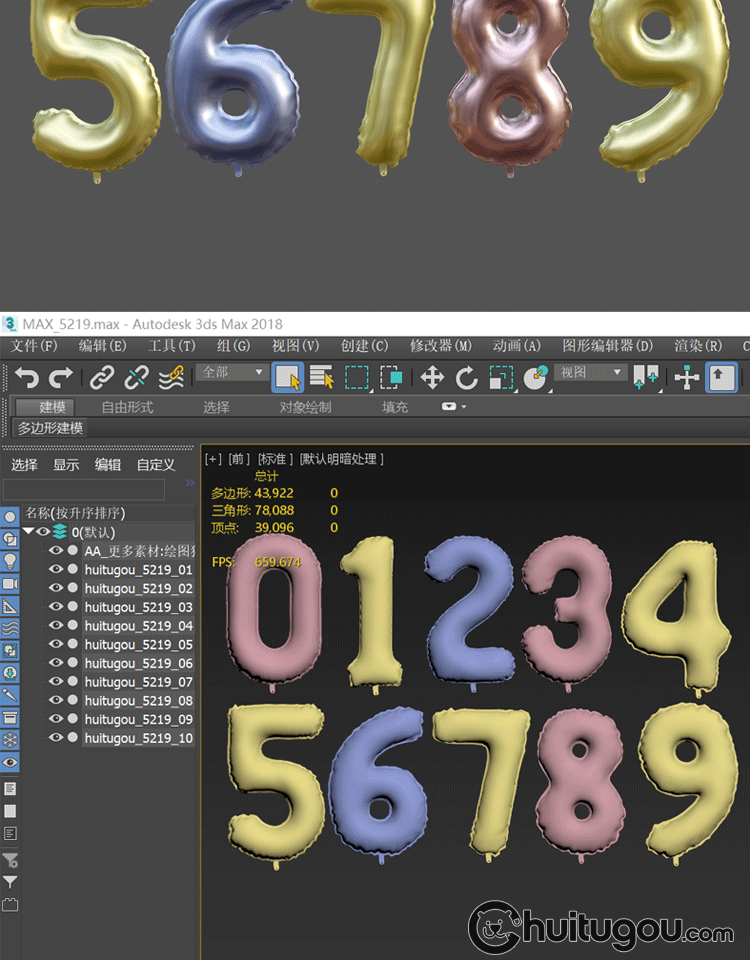The height and width of the screenshot is (960, 750).
Task: Open the 修改器(M) menu
Action: tap(440, 346)
